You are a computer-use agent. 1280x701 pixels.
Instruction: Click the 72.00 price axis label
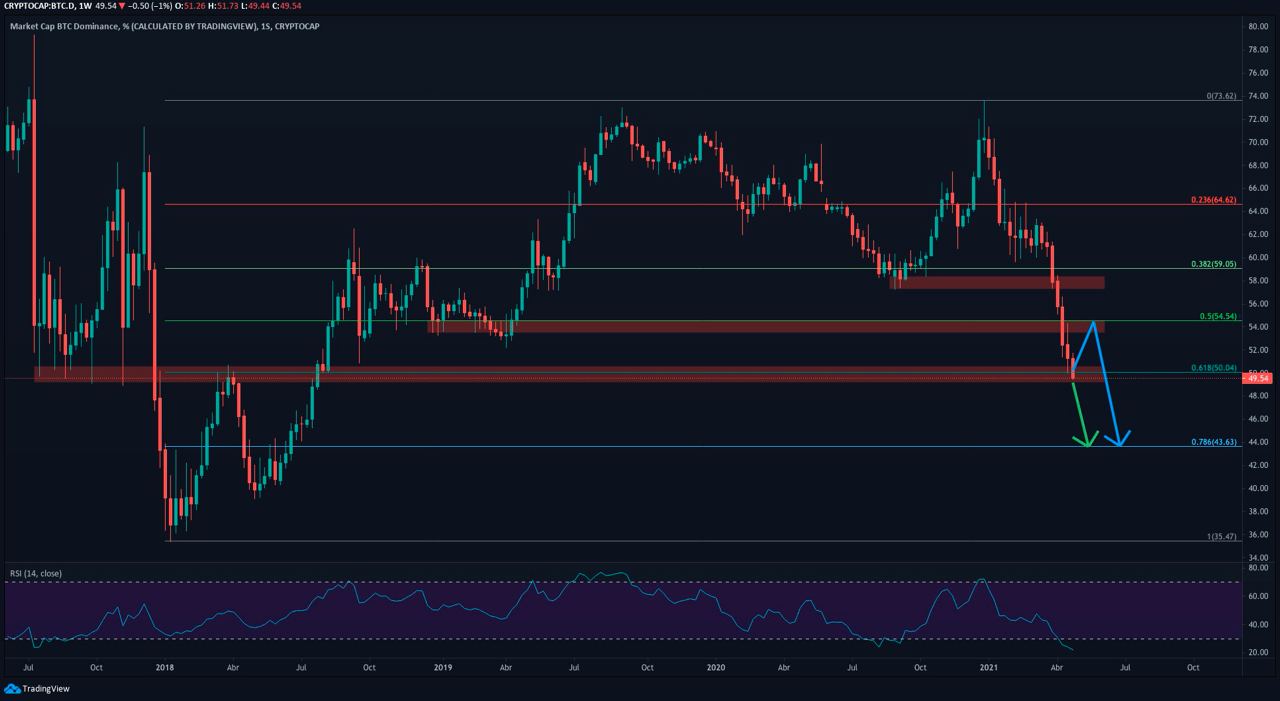click(1257, 119)
